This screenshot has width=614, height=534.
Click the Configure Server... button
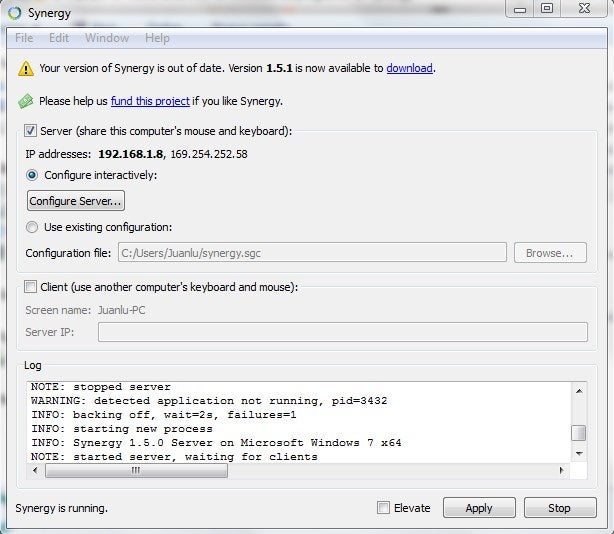click(76, 201)
